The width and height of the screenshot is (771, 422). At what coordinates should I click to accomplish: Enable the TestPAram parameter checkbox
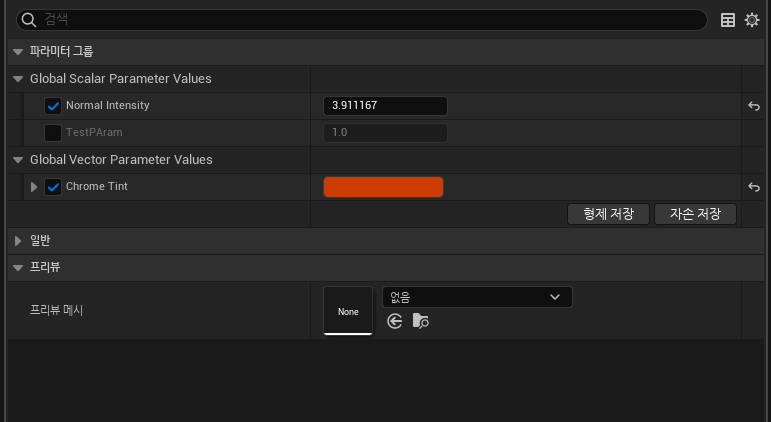coord(53,132)
